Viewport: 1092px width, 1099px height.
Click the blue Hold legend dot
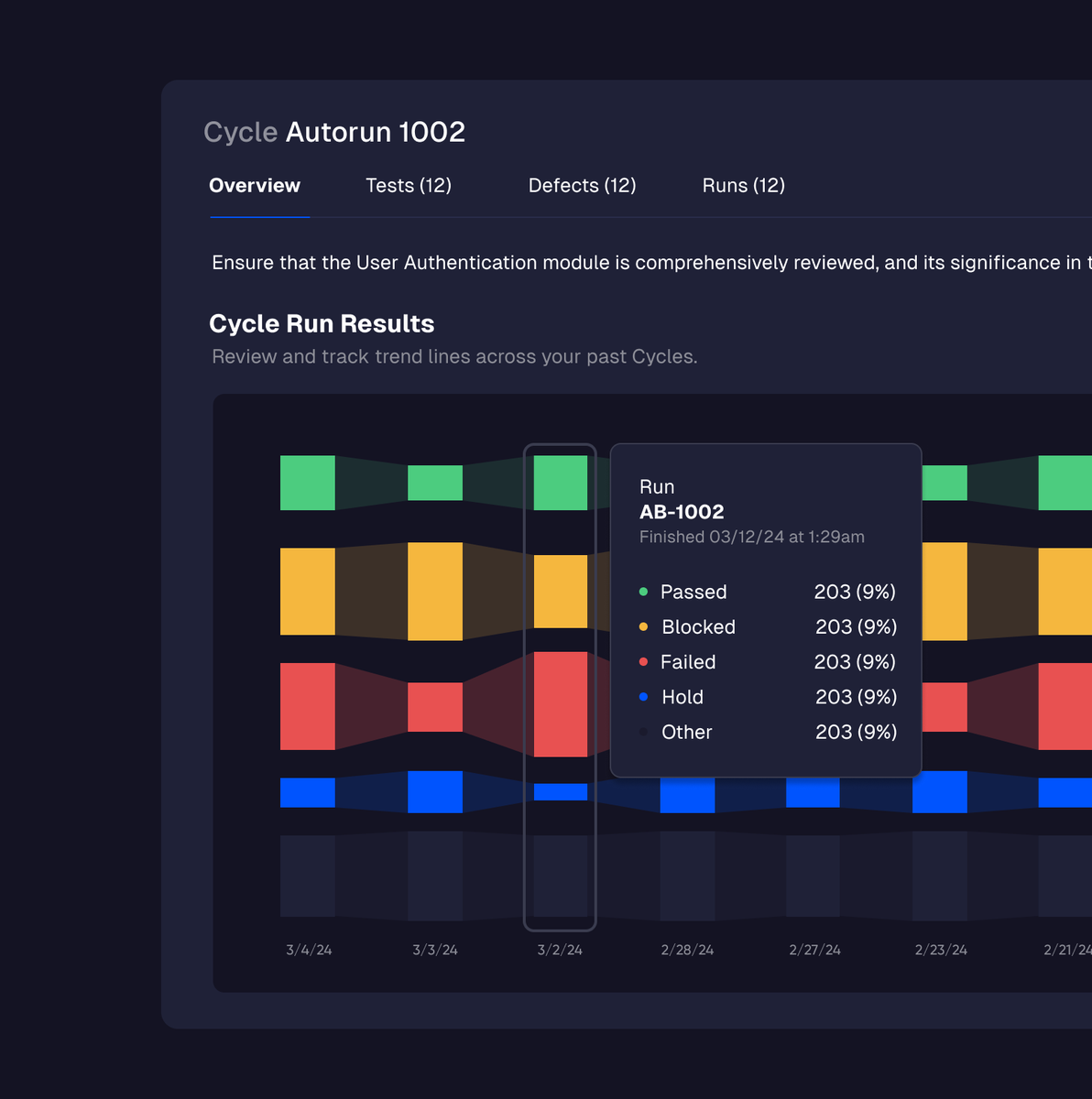coord(643,697)
